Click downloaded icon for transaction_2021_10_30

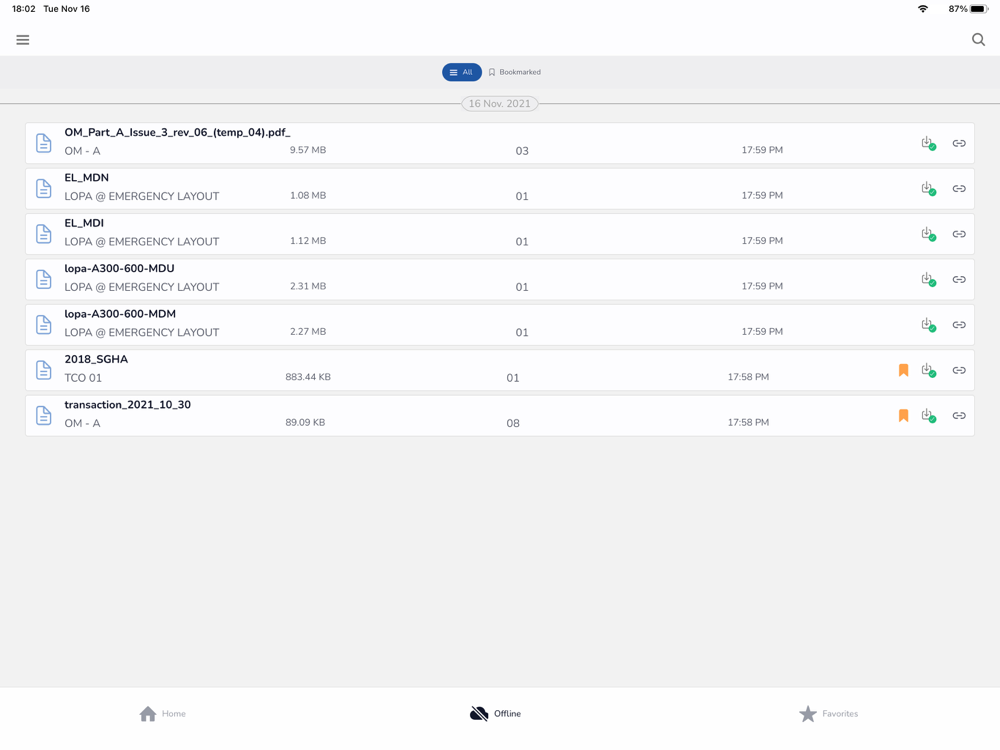(x=929, y=416)
